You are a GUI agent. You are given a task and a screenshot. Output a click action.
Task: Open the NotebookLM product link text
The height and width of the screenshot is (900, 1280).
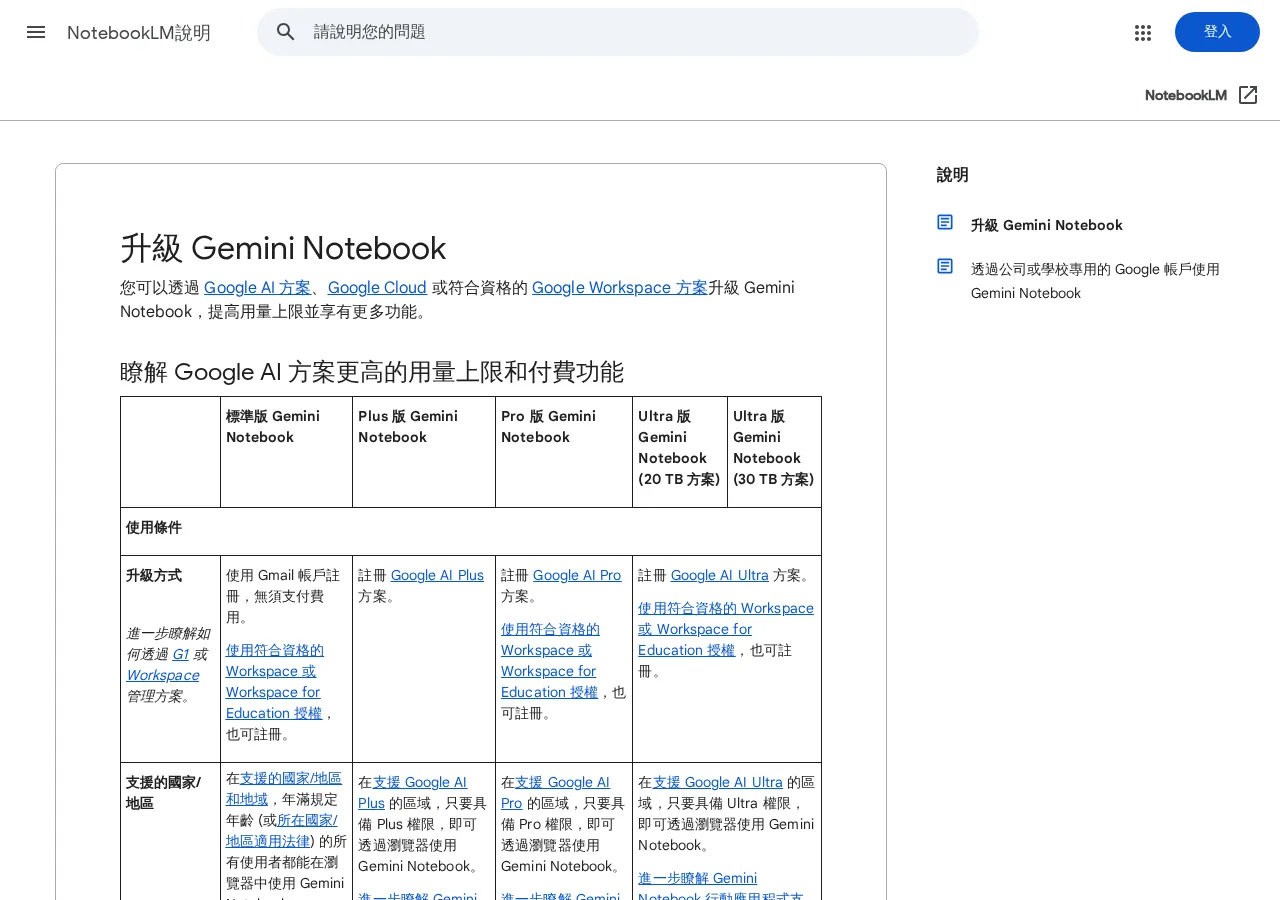tap(1186, 95)
